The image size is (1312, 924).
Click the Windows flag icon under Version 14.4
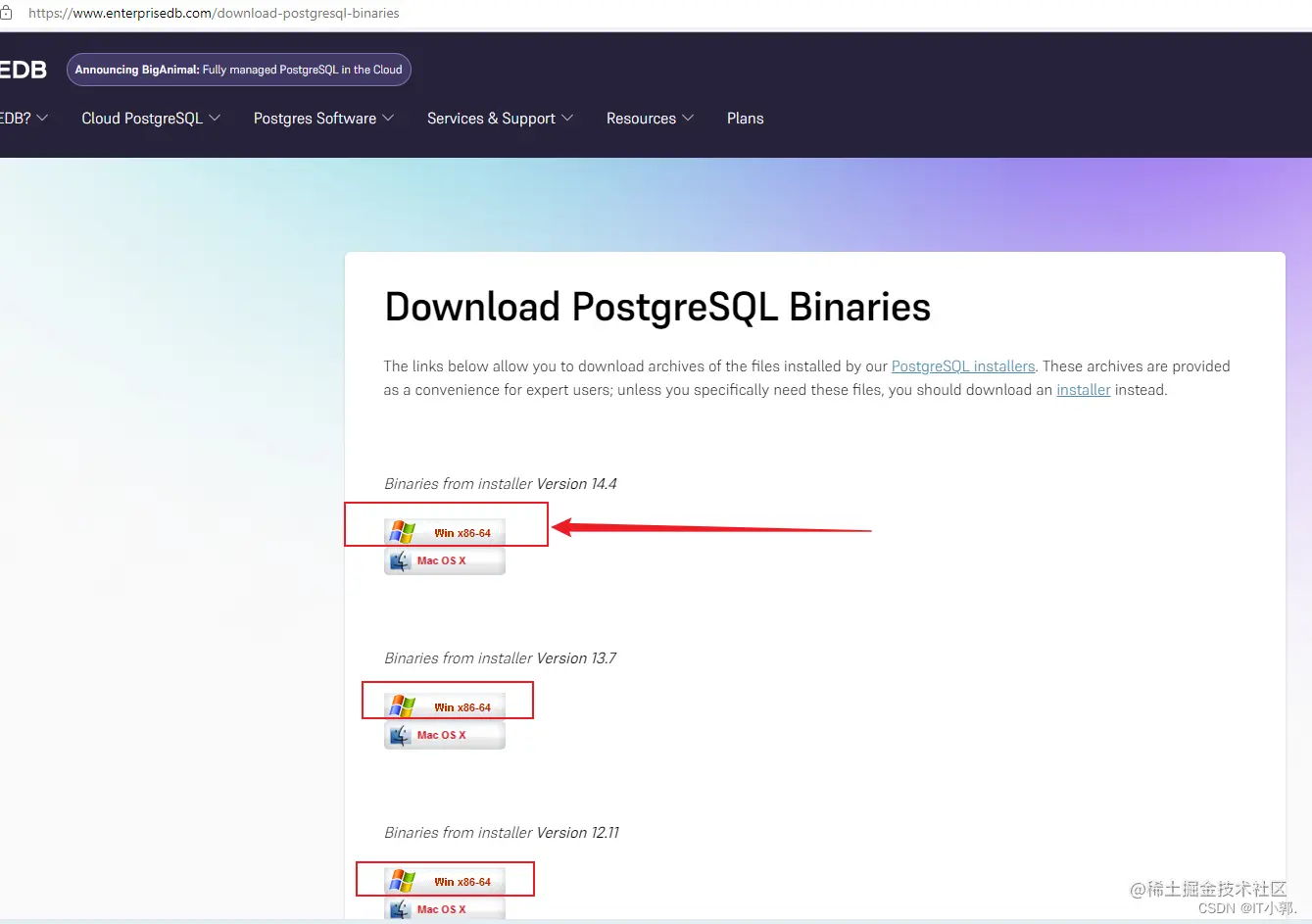click(x=403, y=532)
